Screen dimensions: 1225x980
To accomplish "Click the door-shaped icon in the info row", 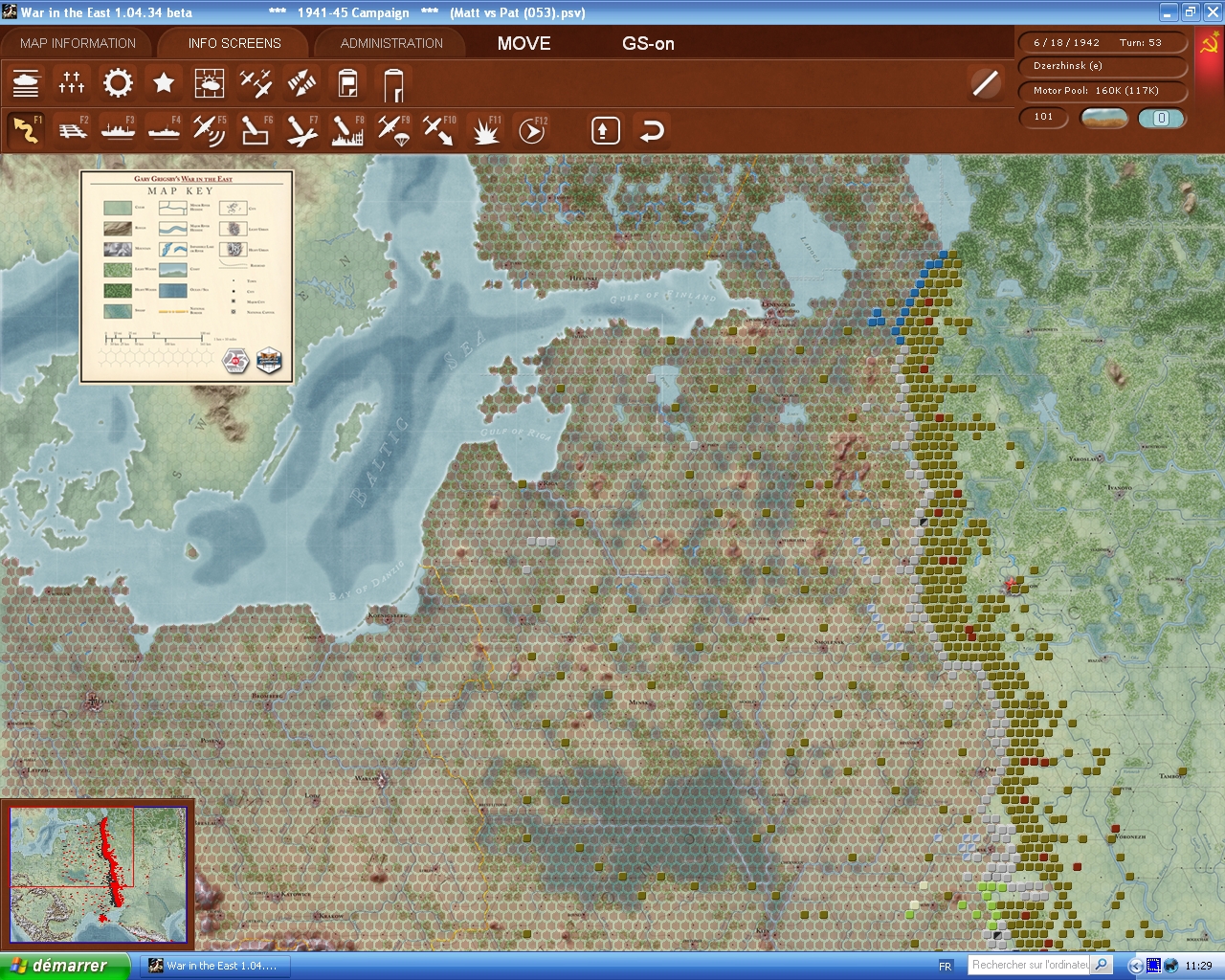I will tap(393, 84).
